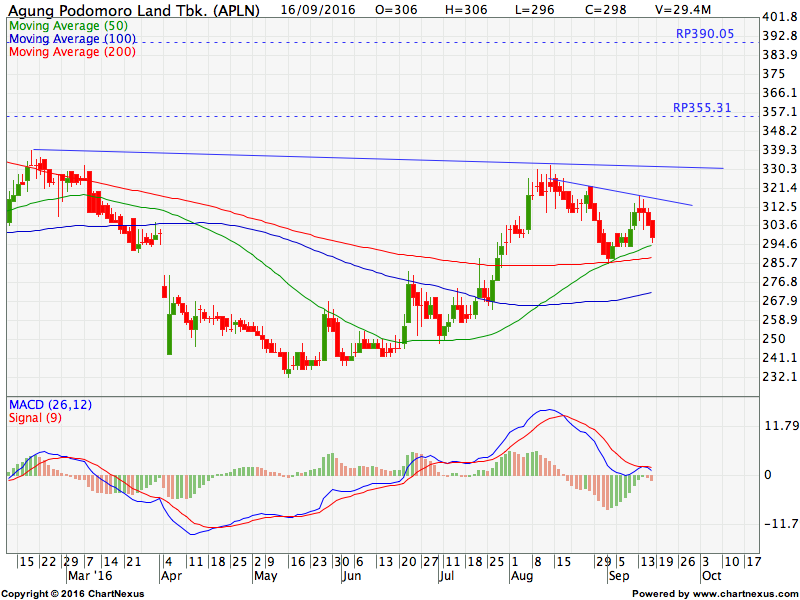Click the open price value O=306

[396, 9]
